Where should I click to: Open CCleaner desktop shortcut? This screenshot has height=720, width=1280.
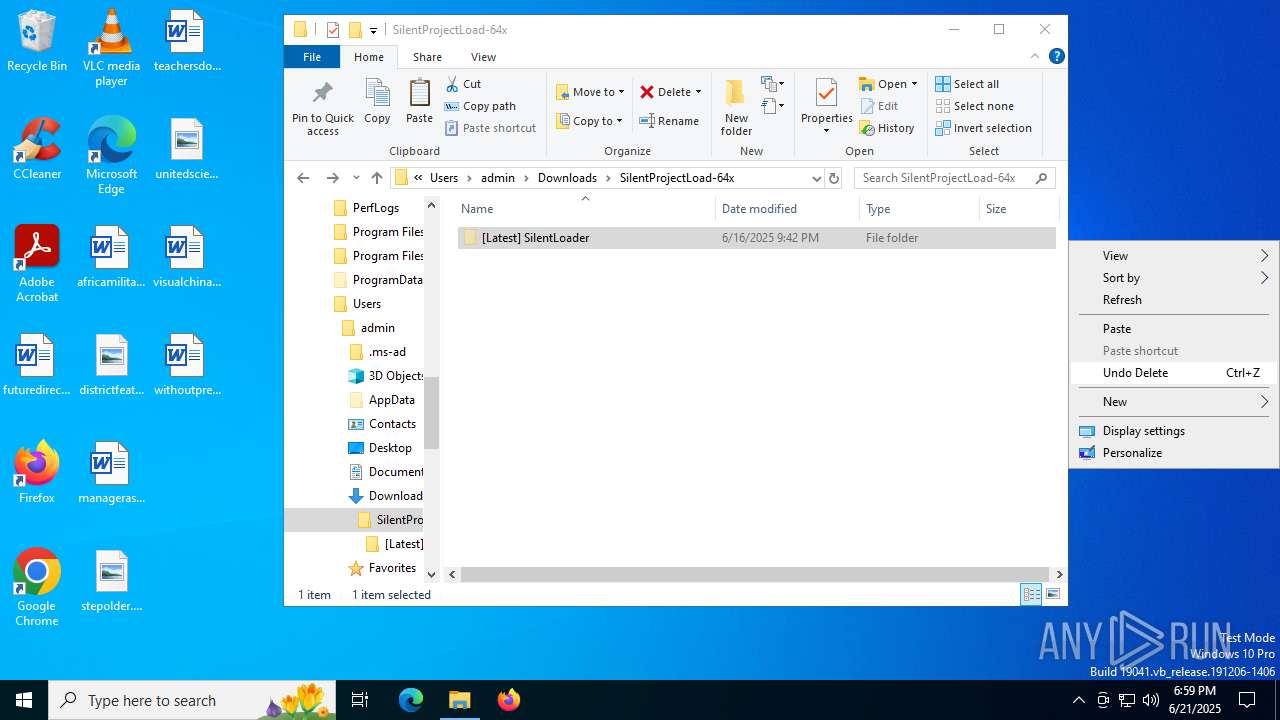pyautogui.click(x=37, y=149)
